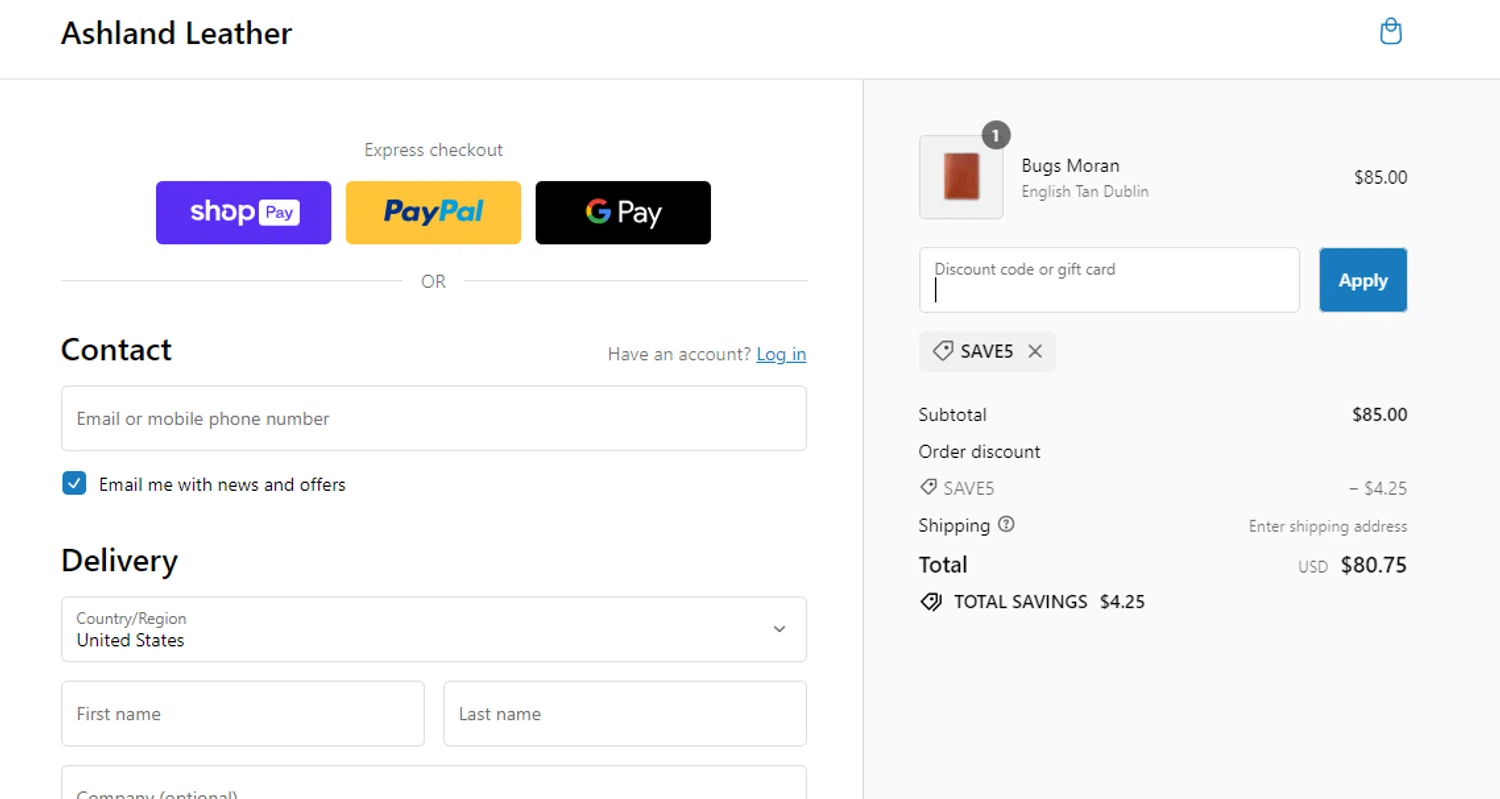Click the shipping info question mark icon
Viewport: 1500px width, 799px height.
point(1006,524)
